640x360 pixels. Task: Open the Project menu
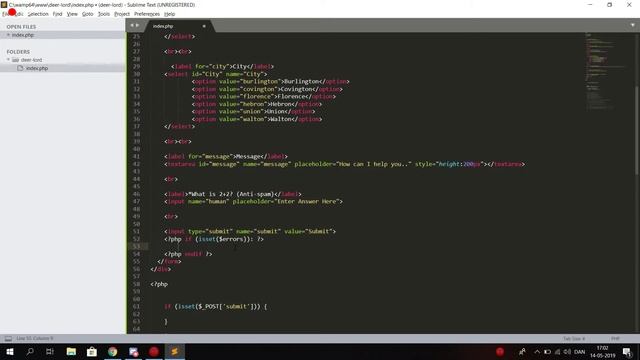pyautogui.click(x=122, y=14)
